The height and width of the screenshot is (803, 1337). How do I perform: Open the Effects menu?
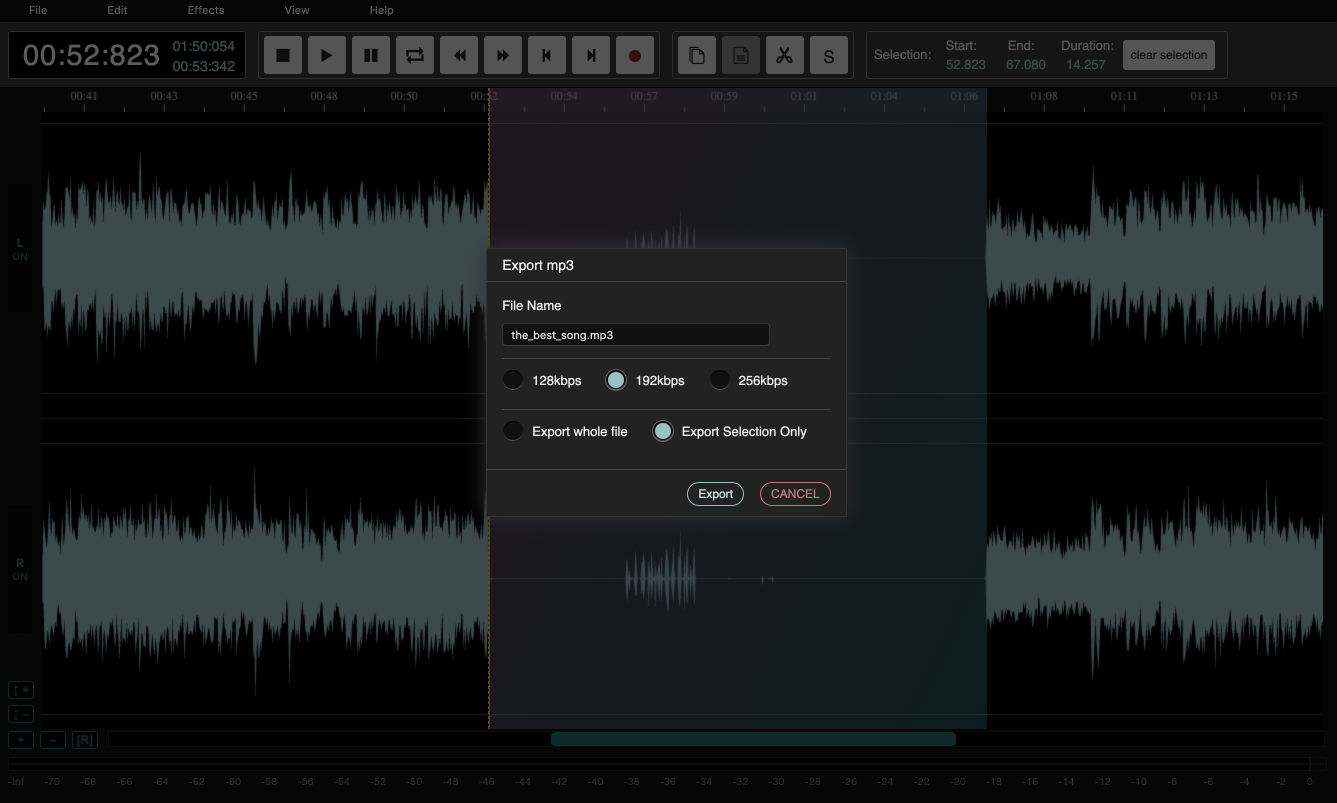click(206, 10)
